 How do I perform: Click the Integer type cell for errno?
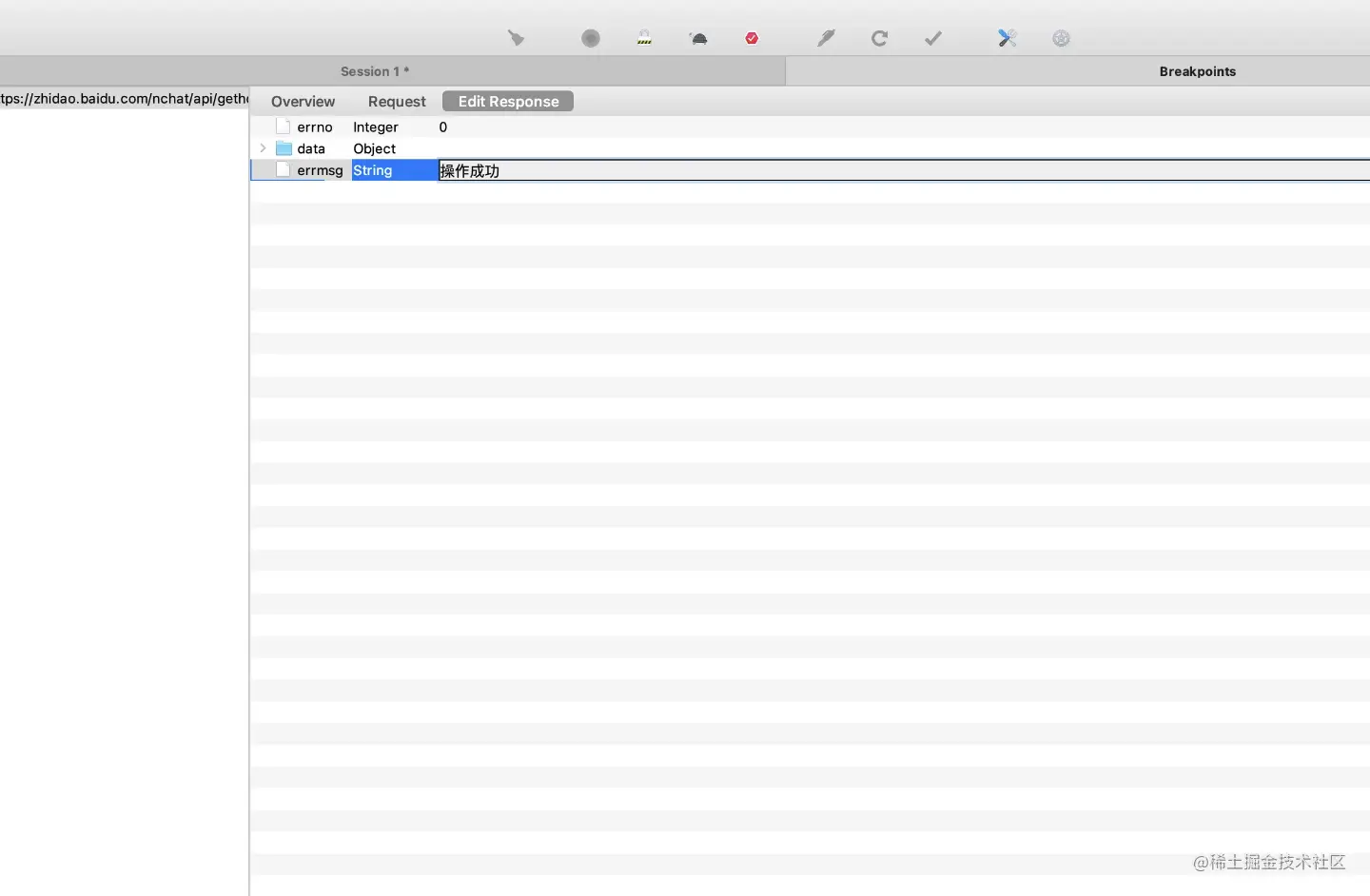click(x=376, y=127)
